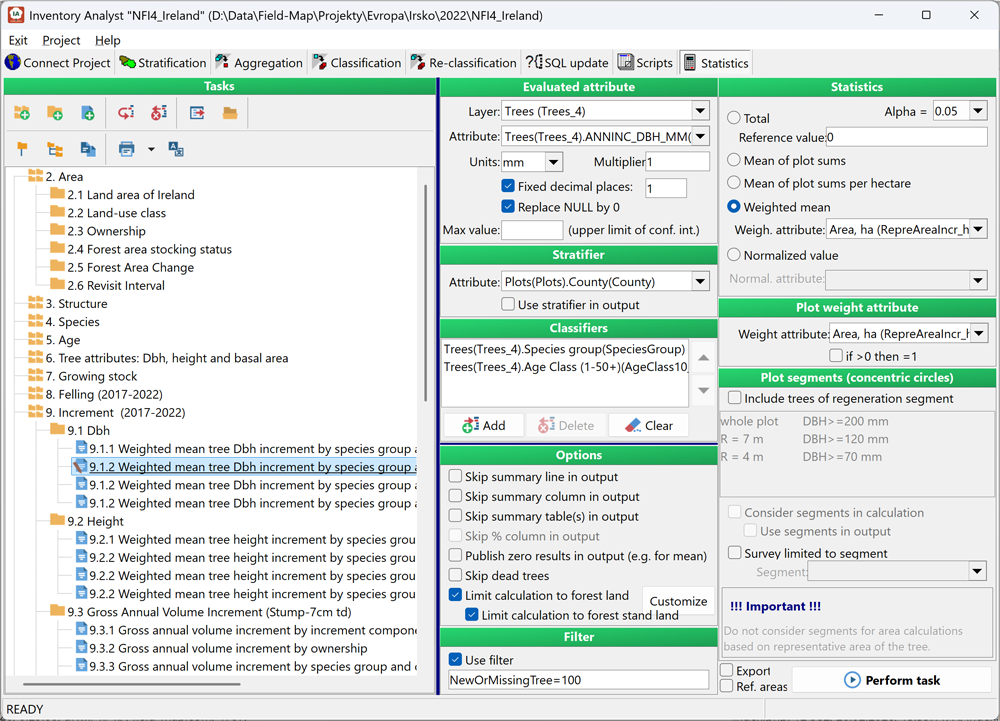Click the folder tree structure icon
Screen dimensions: 1000x721
[x=55, y=149]
